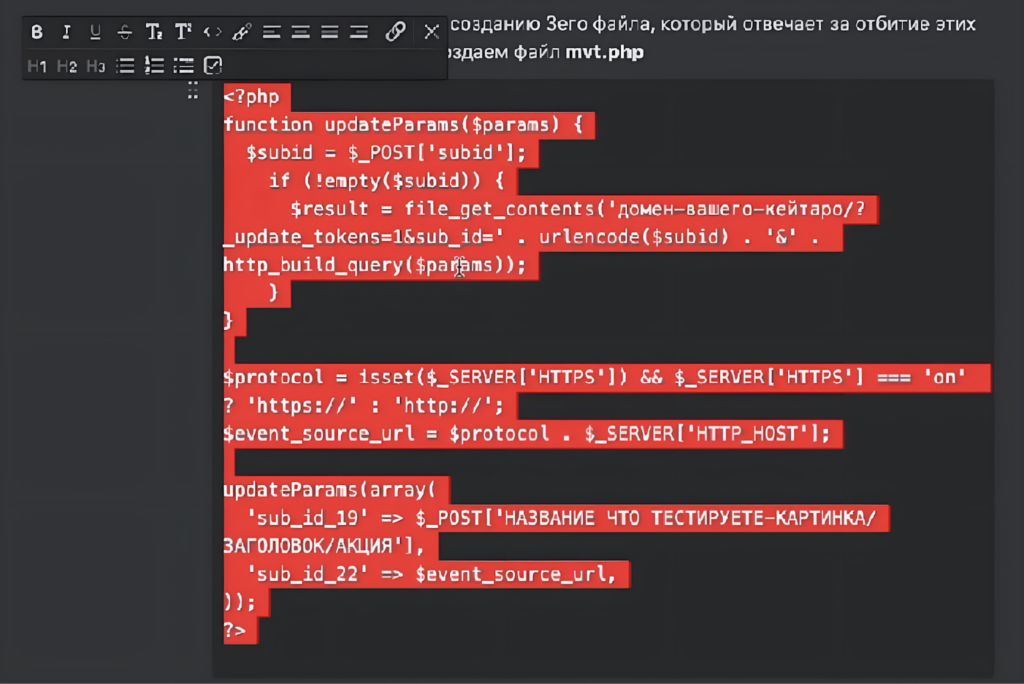Viewport: 1024px width, 684px height.
Task: Center align the text
Action: (300, 32)
